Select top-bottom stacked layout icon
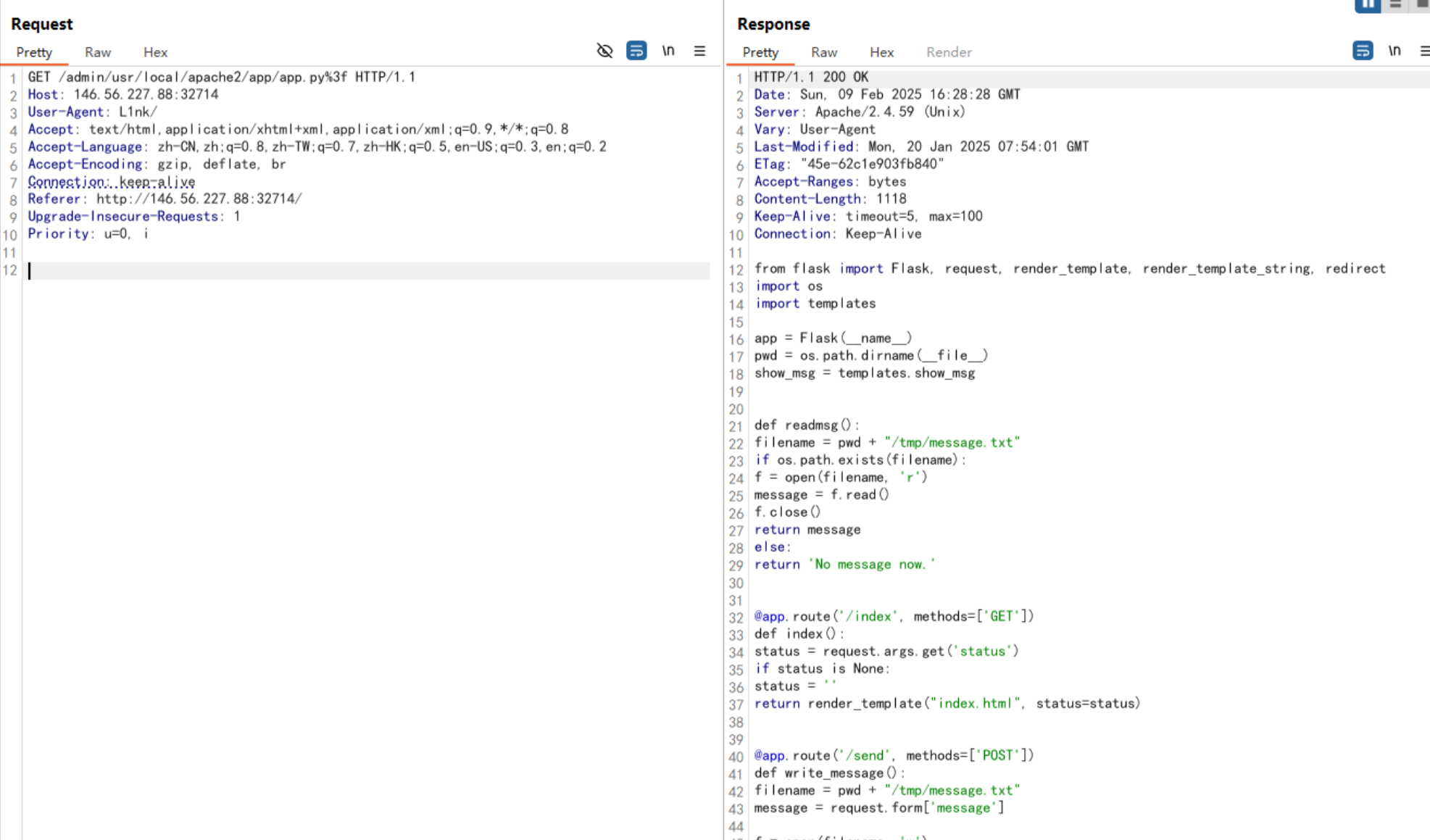This screenshot has width=1430, height=840. (x=1395, y=4)
